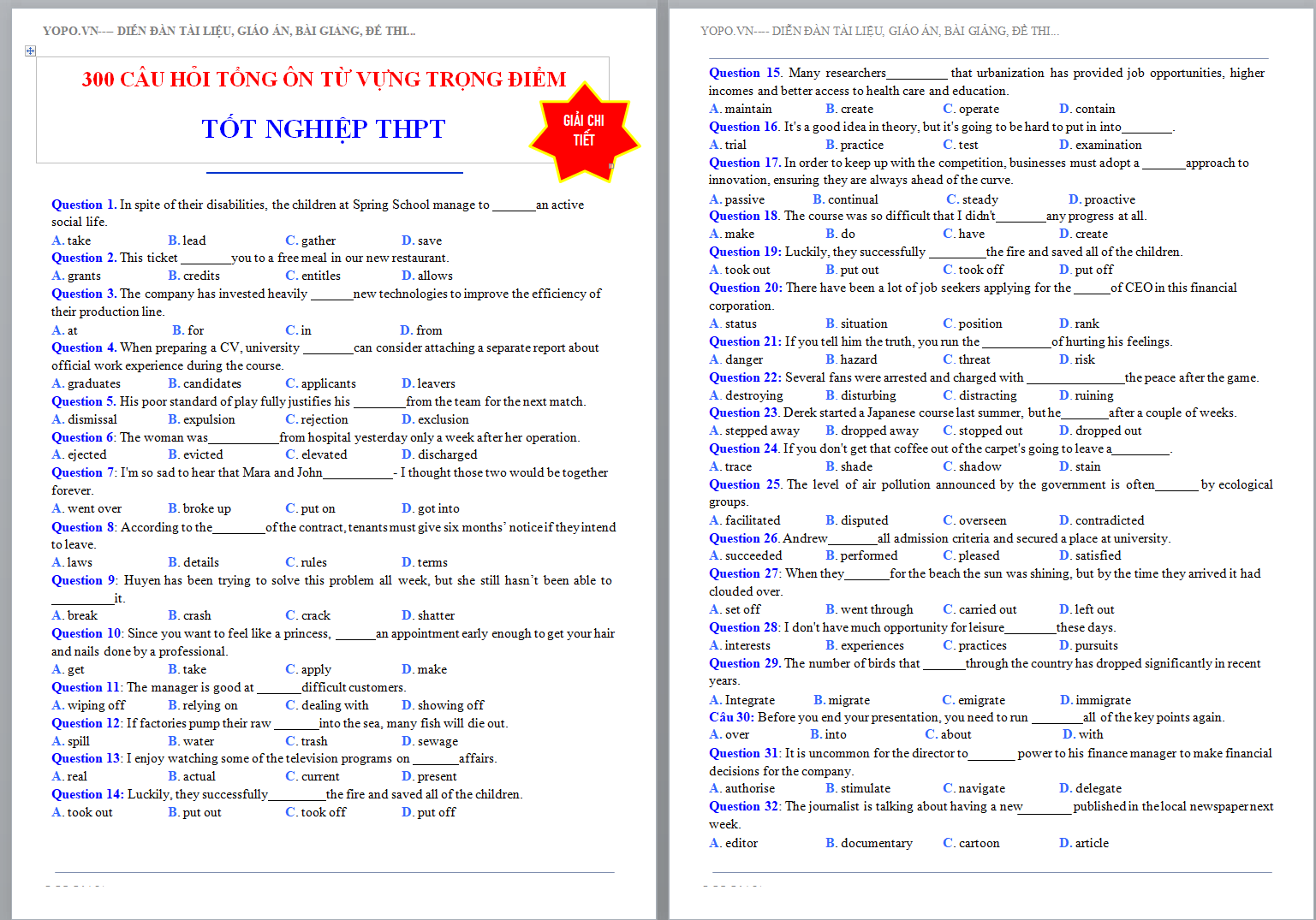The width and height of the screenshot is (1316, 920).
Task: Click answer 'B. broke up' in Question 7
Action: pyautogui.click(x=199, y=508)
